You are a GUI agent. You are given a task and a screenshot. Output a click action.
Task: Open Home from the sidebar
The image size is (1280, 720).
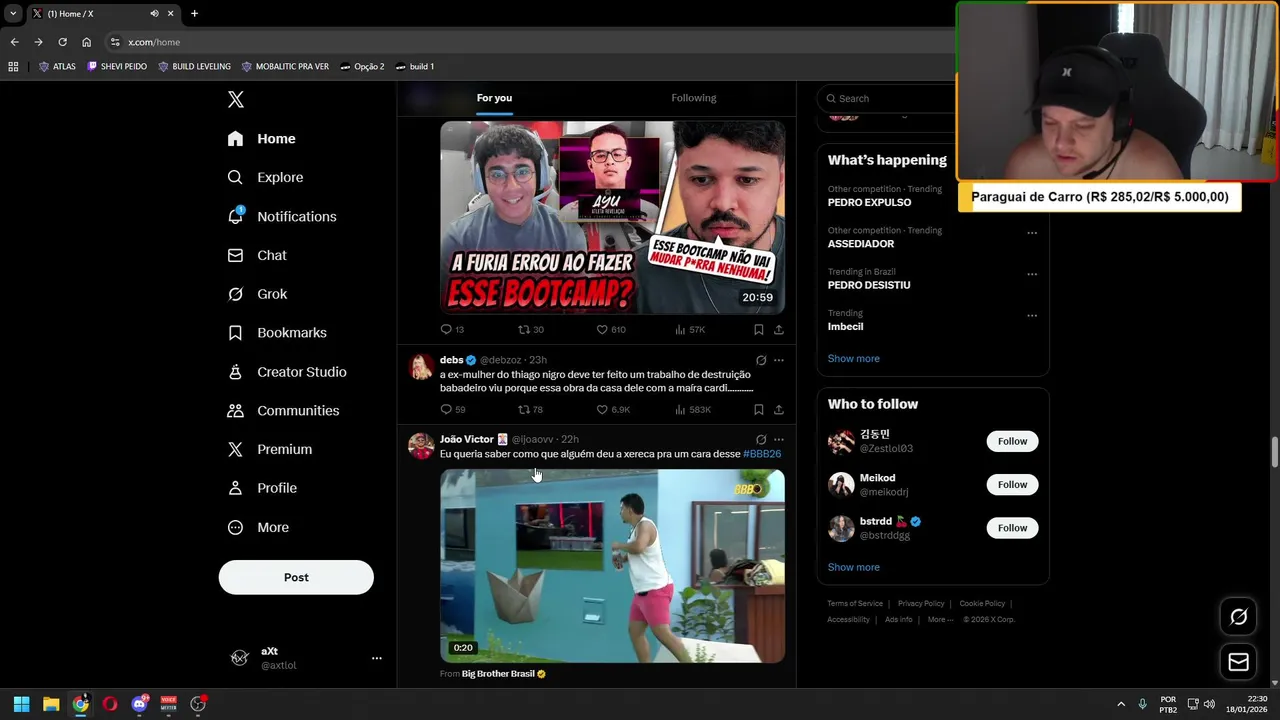point(261,139)
